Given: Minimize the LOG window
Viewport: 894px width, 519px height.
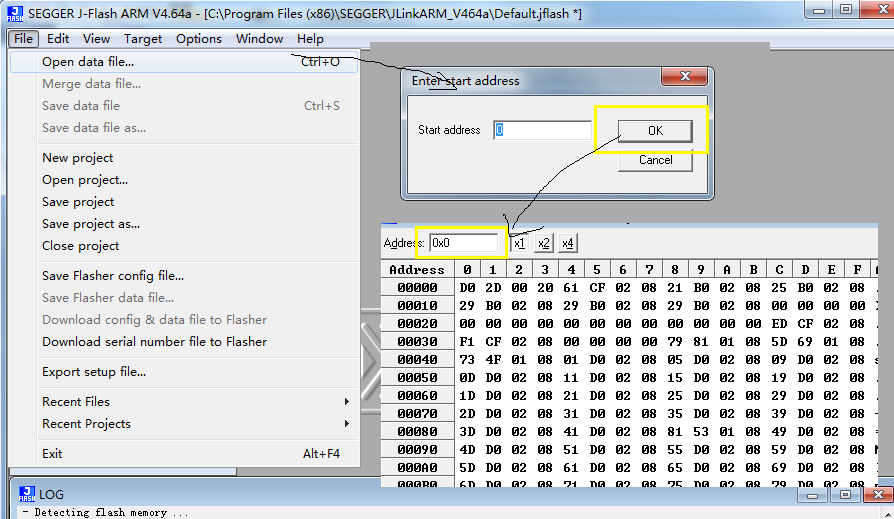Looking at the screenshot, I should coord(812,495).
